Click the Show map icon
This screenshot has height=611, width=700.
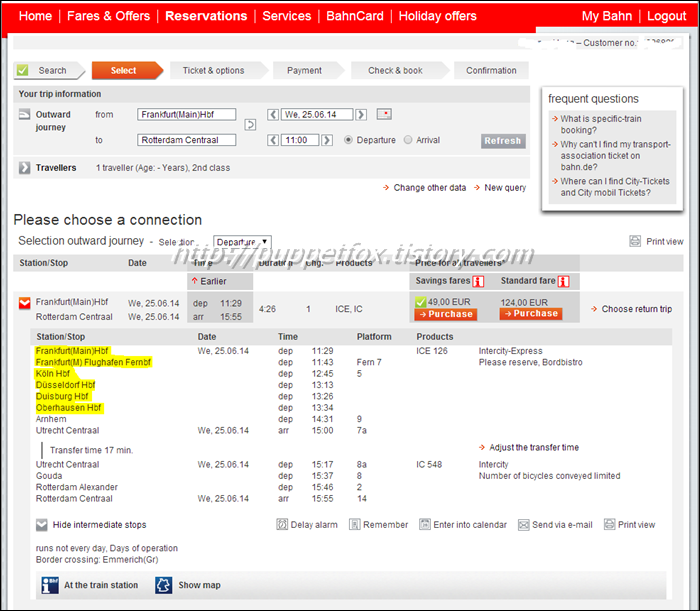164,585
